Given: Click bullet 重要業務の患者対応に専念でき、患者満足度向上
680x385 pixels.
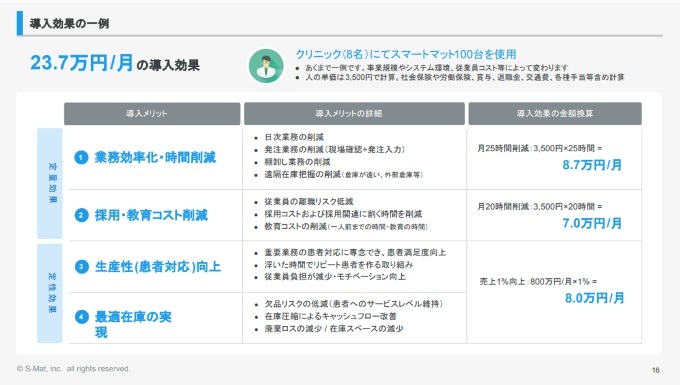Looking at the screenshot, I should pos(355,252).
